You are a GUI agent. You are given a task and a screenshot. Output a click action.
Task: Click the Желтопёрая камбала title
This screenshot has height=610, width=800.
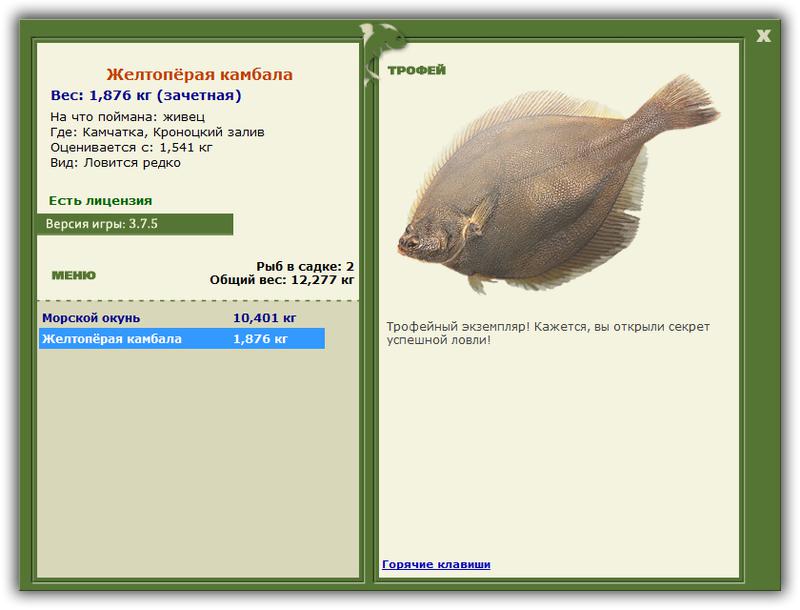[x=199, y=74]
